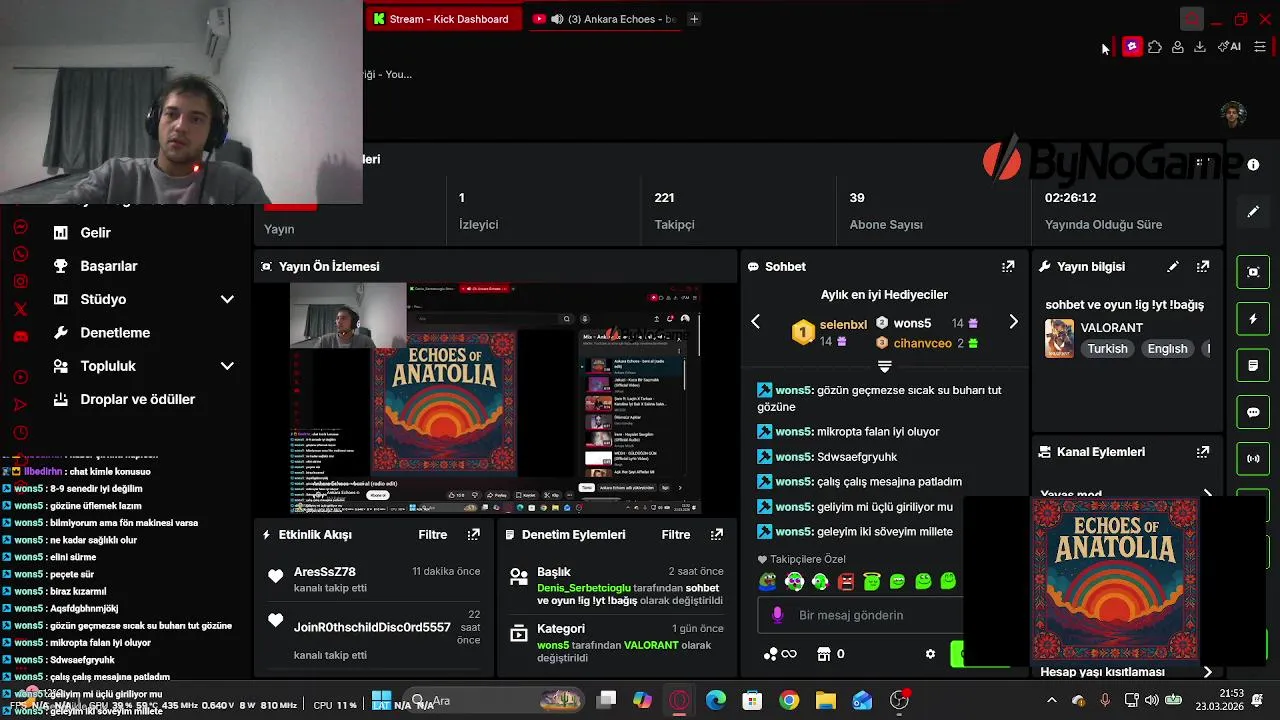Open Hesap yaşı kısıtlaması chevron
1280x720 pixels.
point(1208,672)
